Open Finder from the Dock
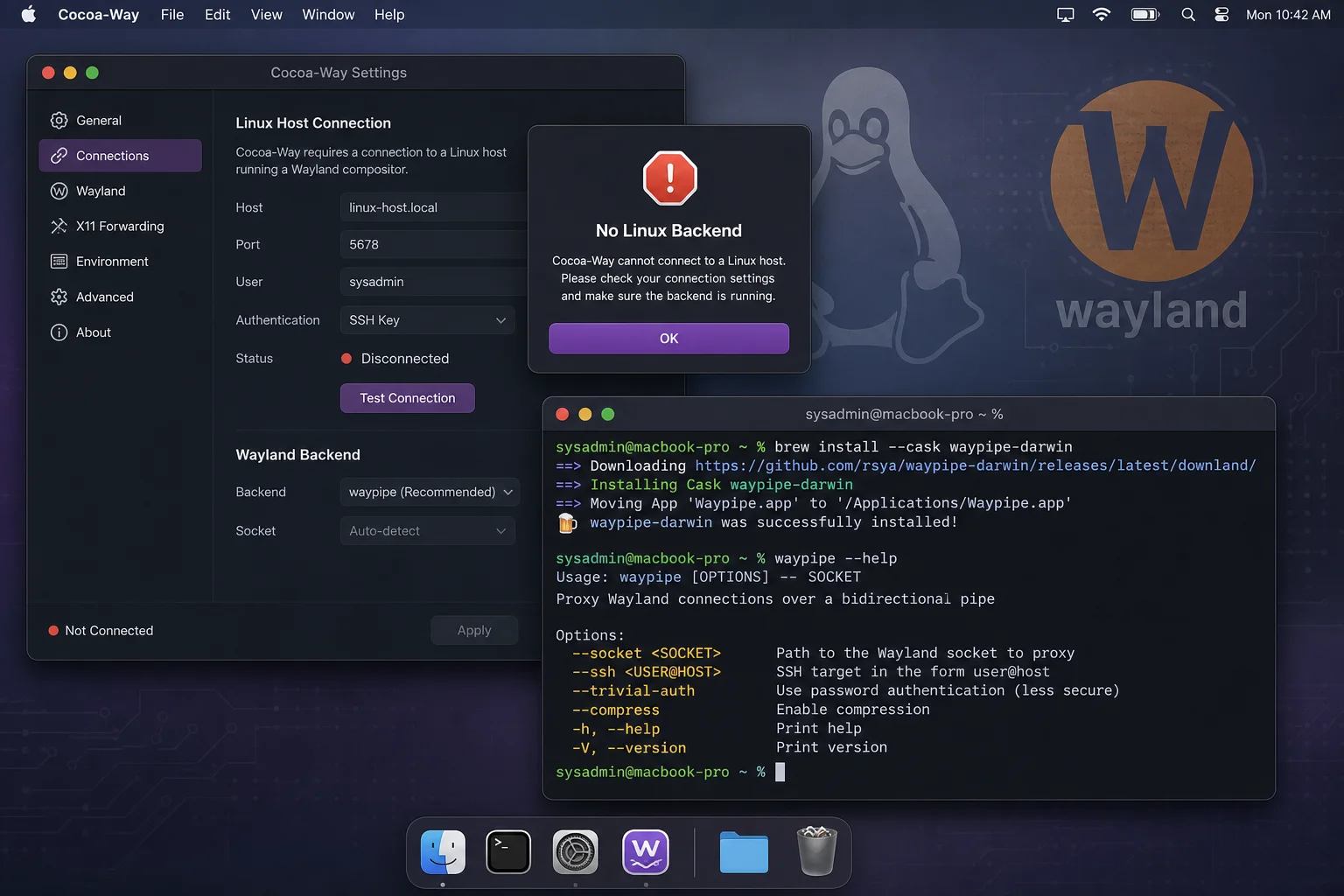The width and height of the screenshot is (1344, 896). click(x=443, y=852)
